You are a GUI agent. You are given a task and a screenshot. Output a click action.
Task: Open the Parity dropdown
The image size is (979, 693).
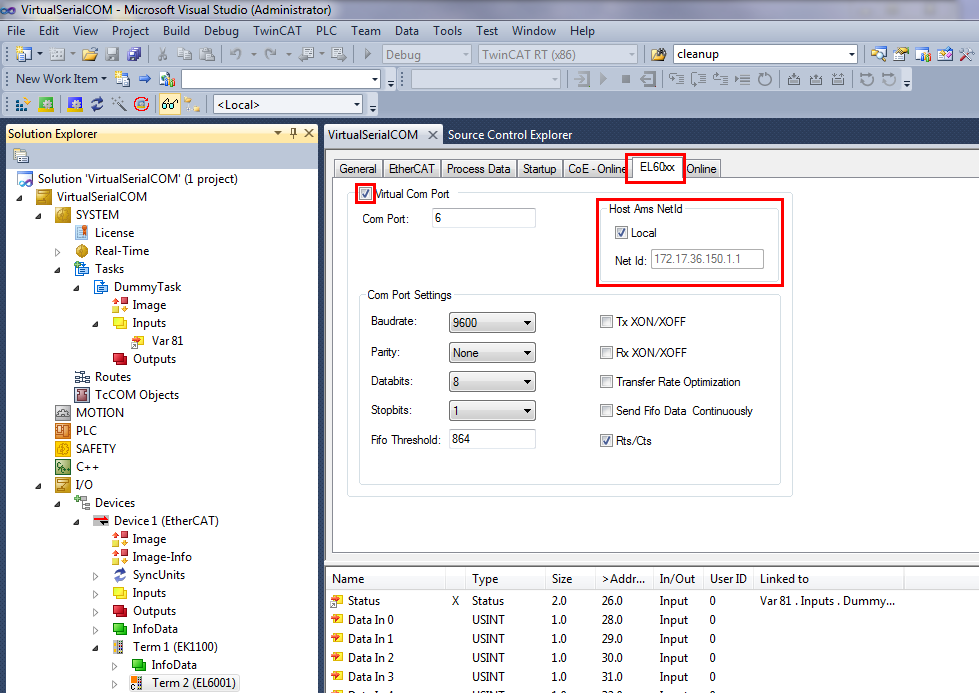pos(492,353)
